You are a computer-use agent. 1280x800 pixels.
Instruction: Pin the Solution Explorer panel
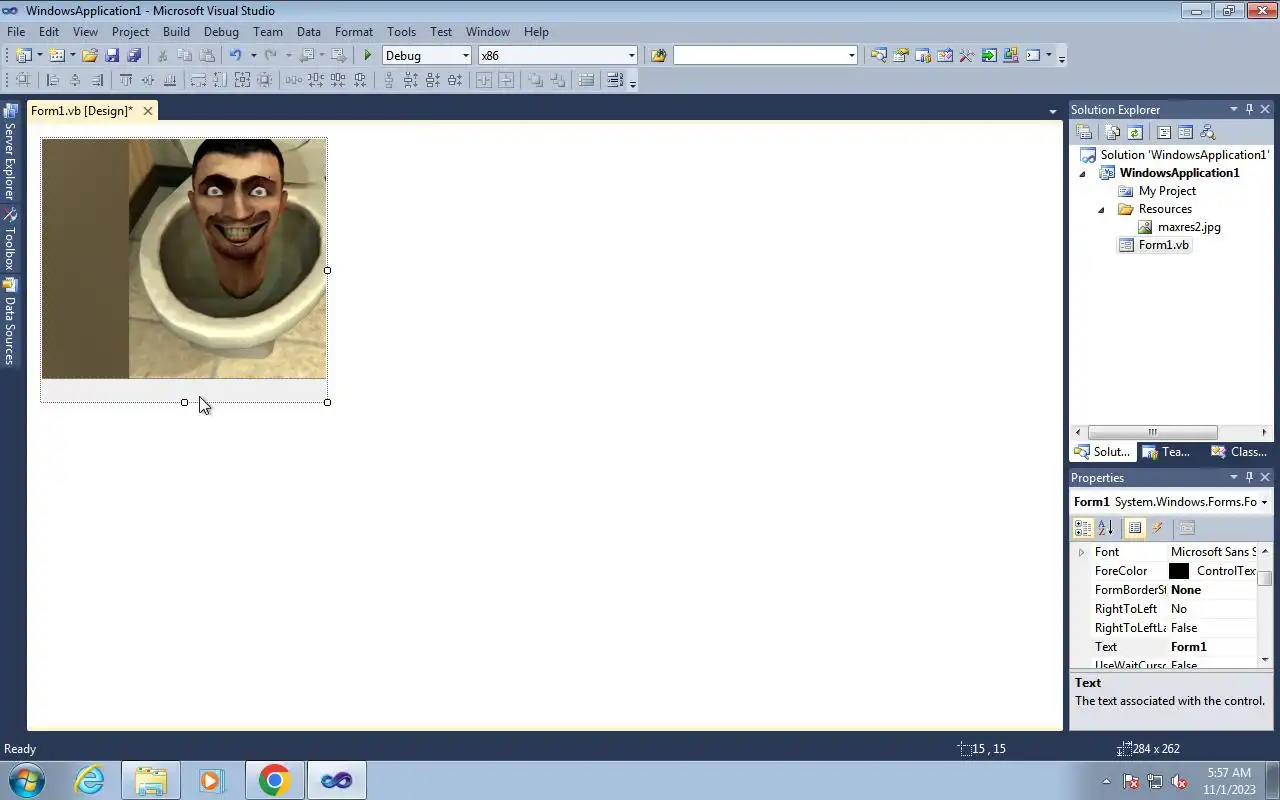tap(1249, 109)
